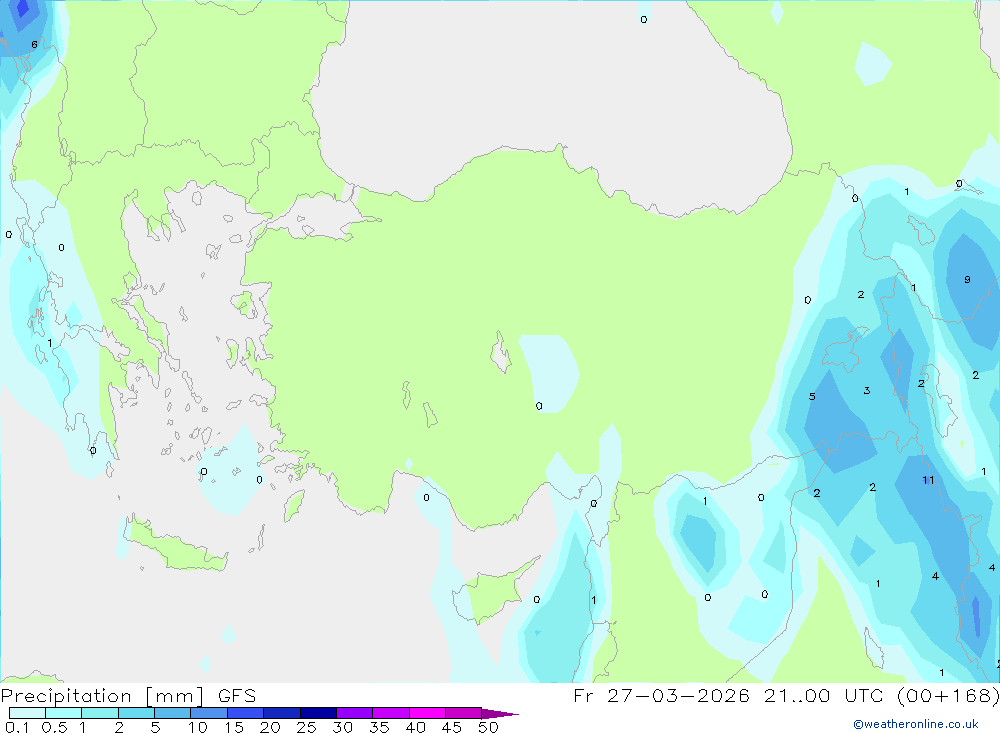The height and width of the screenshot is (733, 1000).
Task: Click legend label '50'
Action: click(488, 727)
